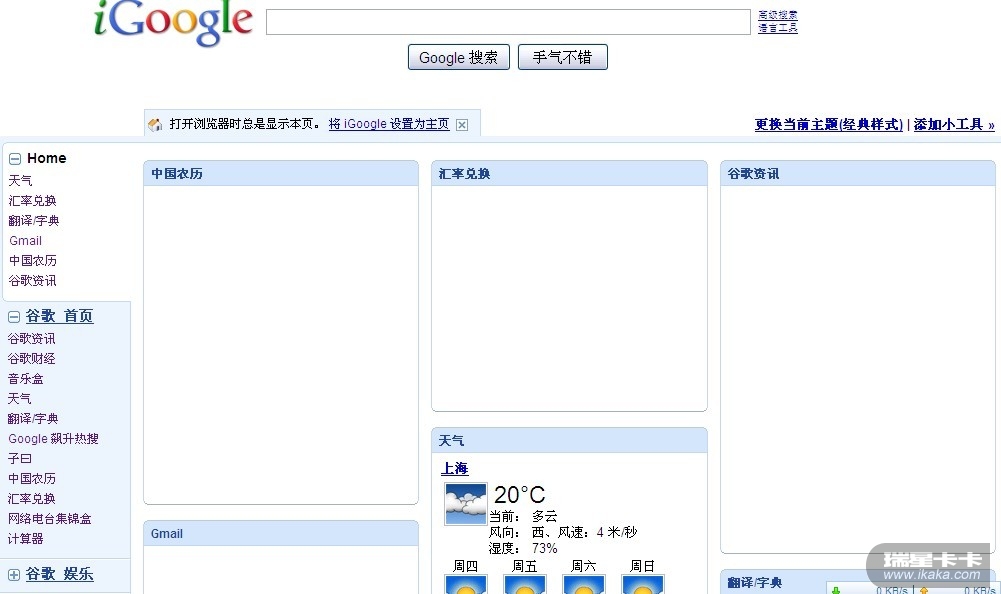The image size is (1001, 594).
Task: Open the 语言工具 link
Action: coord(778,27)
